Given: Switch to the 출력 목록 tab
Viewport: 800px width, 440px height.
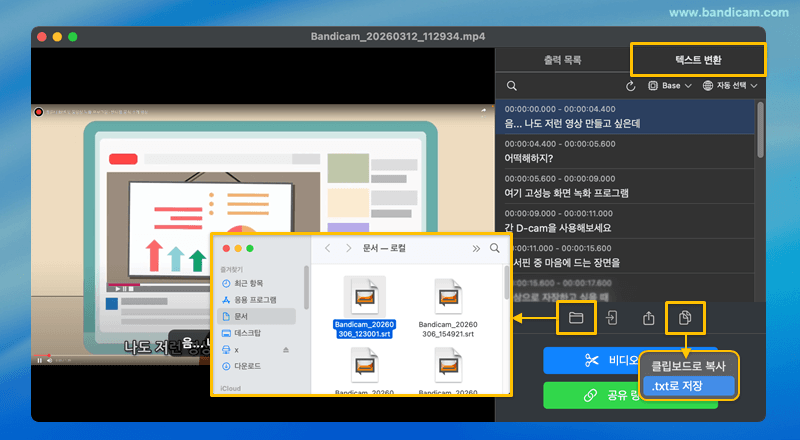Looking at the screenshot, I should point(562,60).
